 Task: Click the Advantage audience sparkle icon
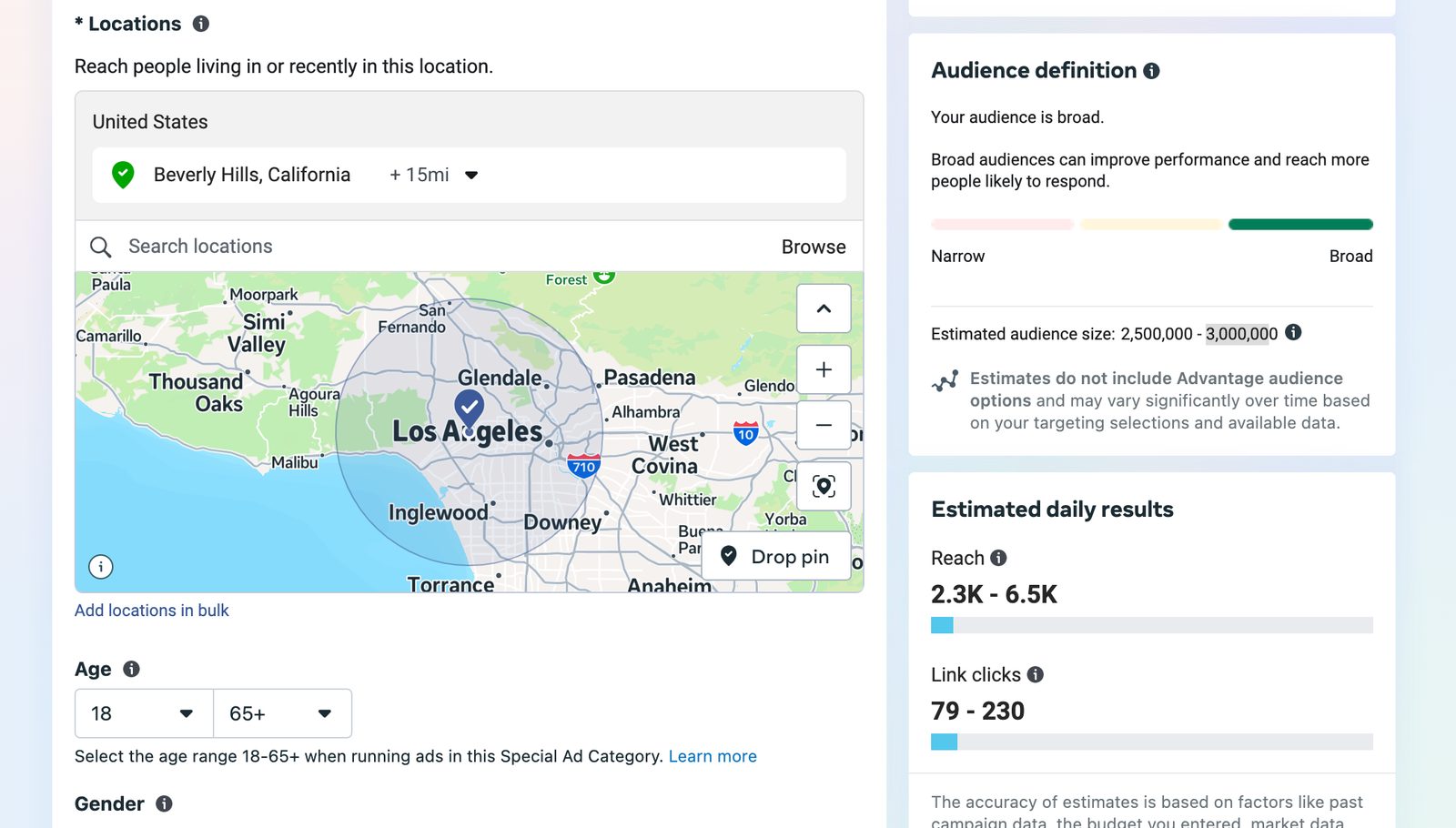(945, 380)
